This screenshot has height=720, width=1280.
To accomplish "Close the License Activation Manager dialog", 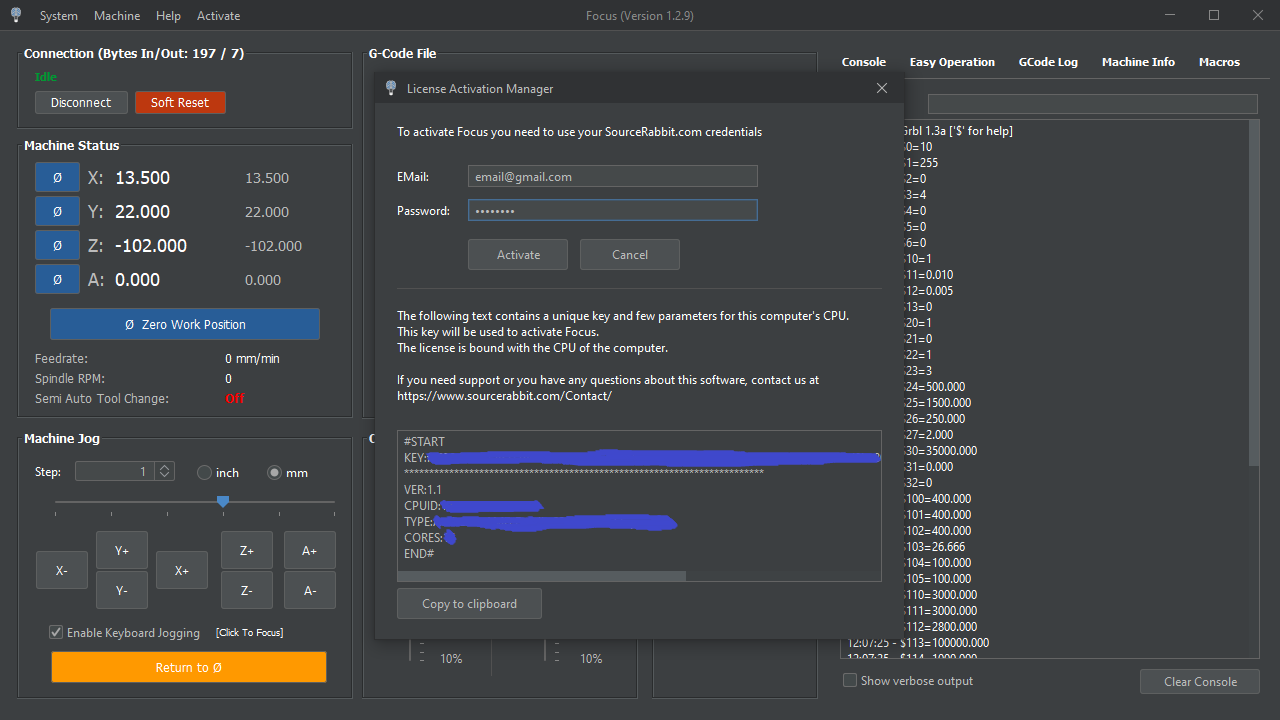I will (x=882, y=88).
